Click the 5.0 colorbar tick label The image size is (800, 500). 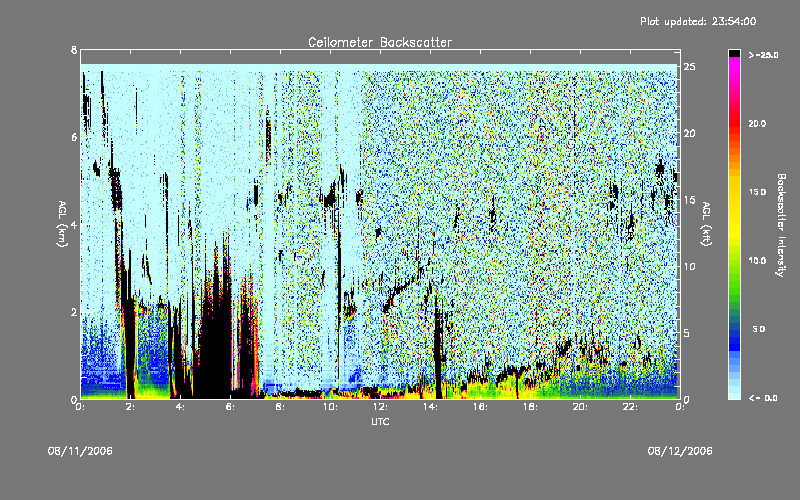[x=759, y=329]
